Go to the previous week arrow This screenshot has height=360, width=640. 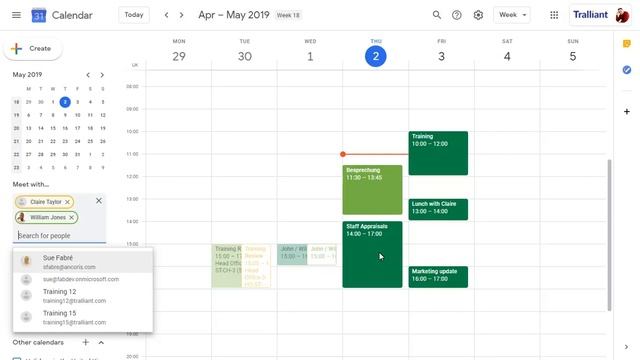pos(167,15)
